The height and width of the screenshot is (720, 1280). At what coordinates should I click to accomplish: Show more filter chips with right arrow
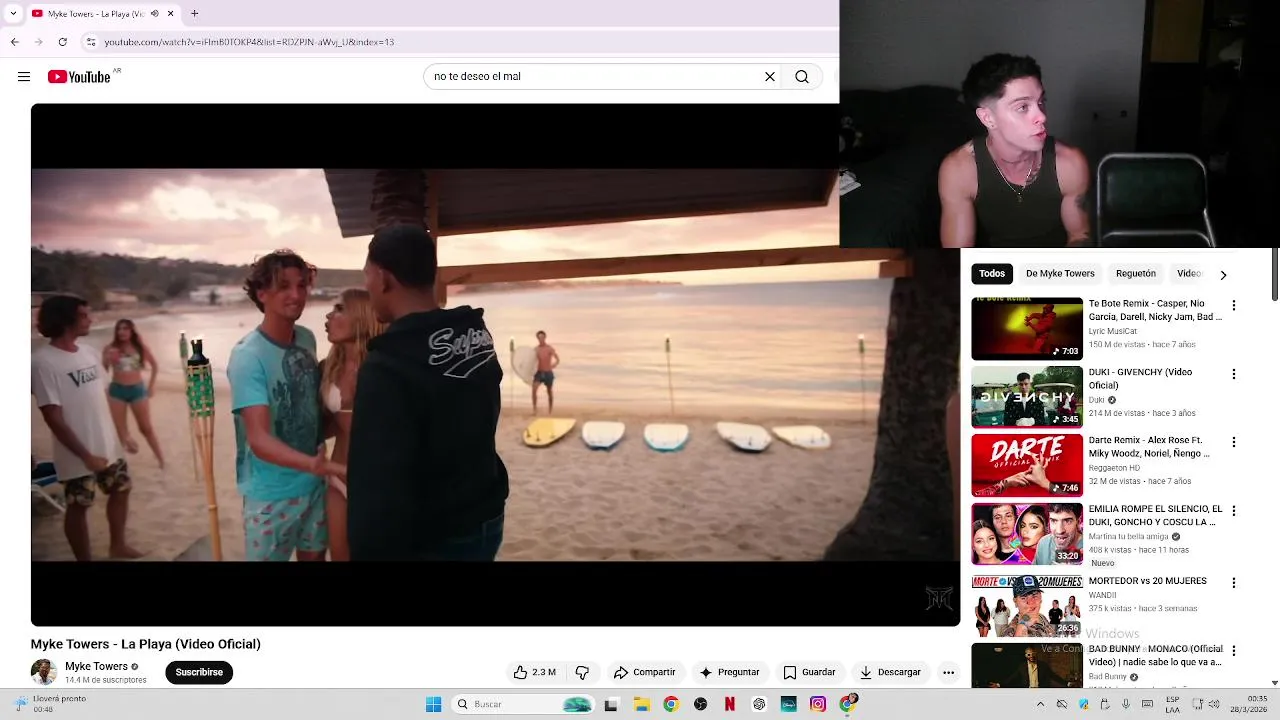tap(1223, 275)
